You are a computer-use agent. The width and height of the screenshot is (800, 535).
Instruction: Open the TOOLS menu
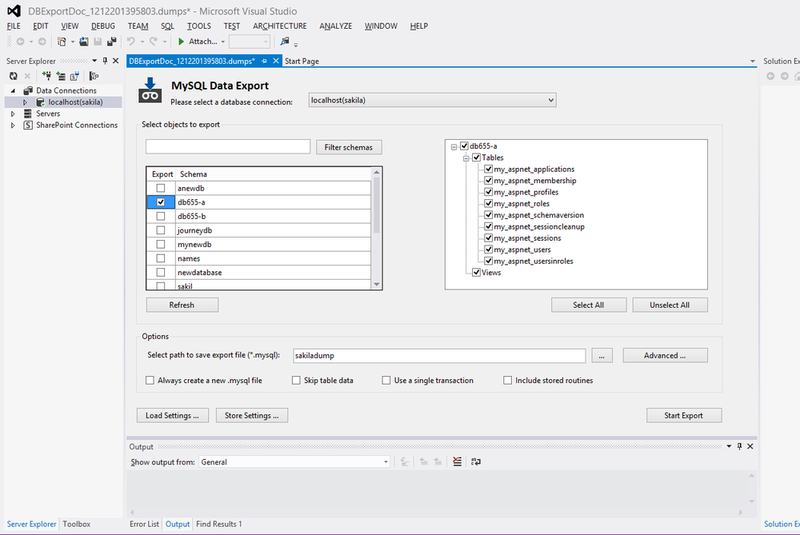(198, 26)
